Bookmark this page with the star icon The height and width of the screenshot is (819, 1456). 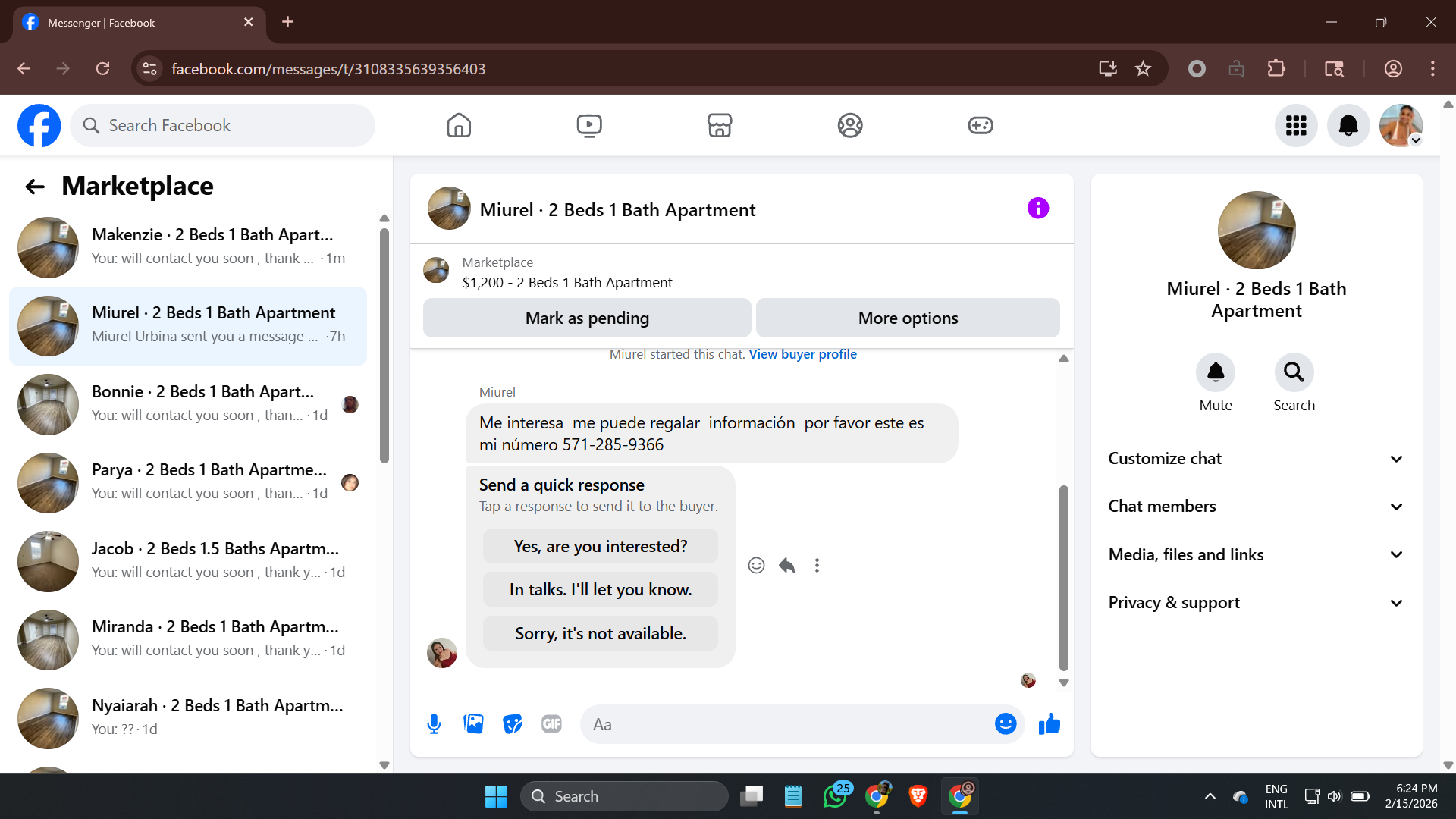[1143, 69]
